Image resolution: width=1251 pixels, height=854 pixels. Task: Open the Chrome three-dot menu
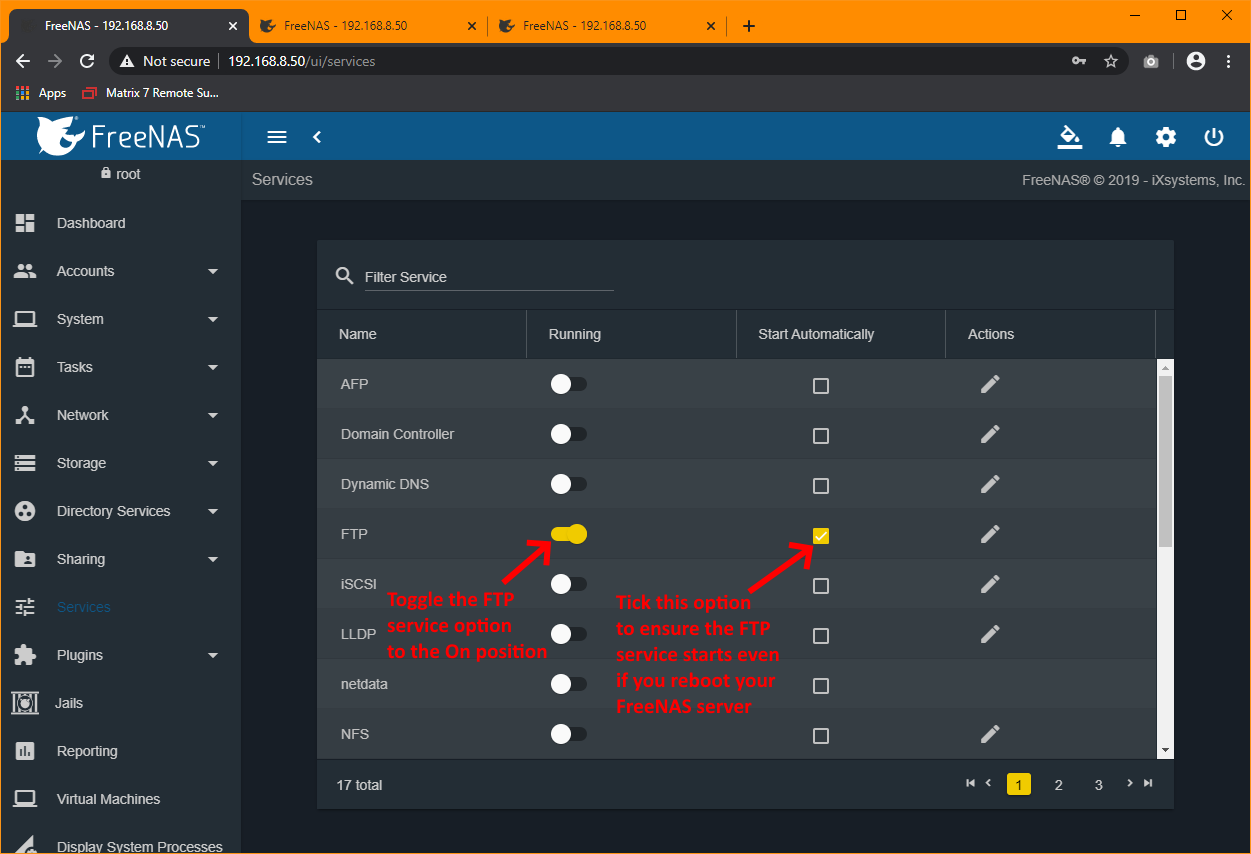[1228, 61]
